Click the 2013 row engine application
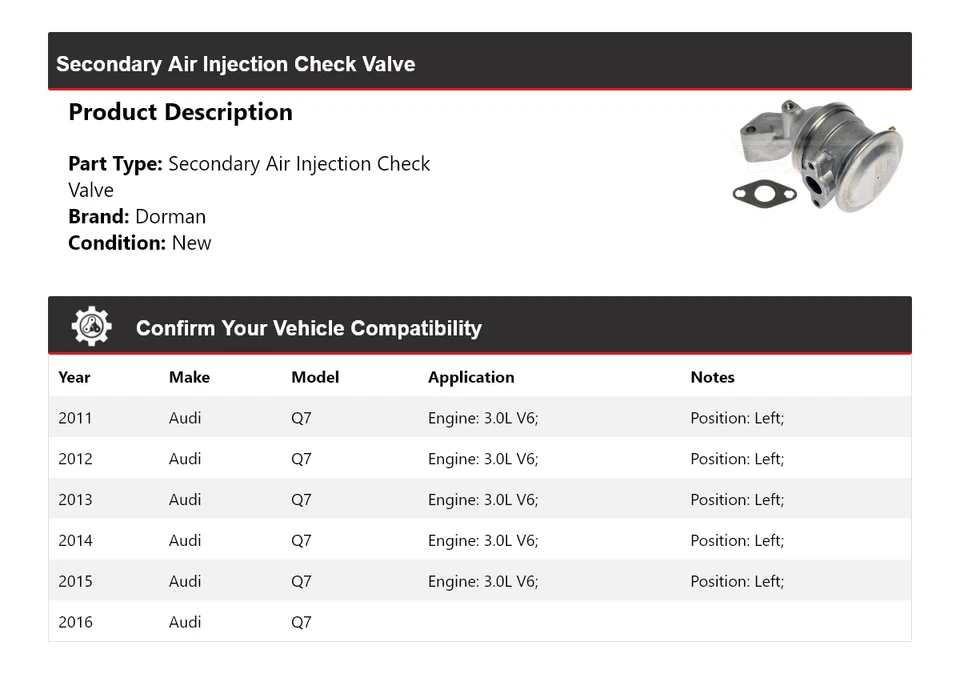960x674 pixels. 483,500
